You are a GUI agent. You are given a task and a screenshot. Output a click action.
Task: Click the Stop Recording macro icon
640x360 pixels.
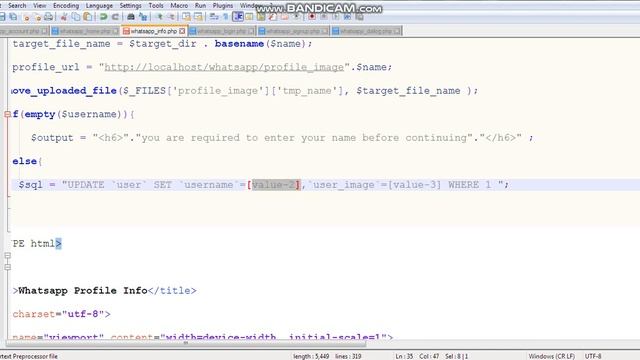coord(324,17)
